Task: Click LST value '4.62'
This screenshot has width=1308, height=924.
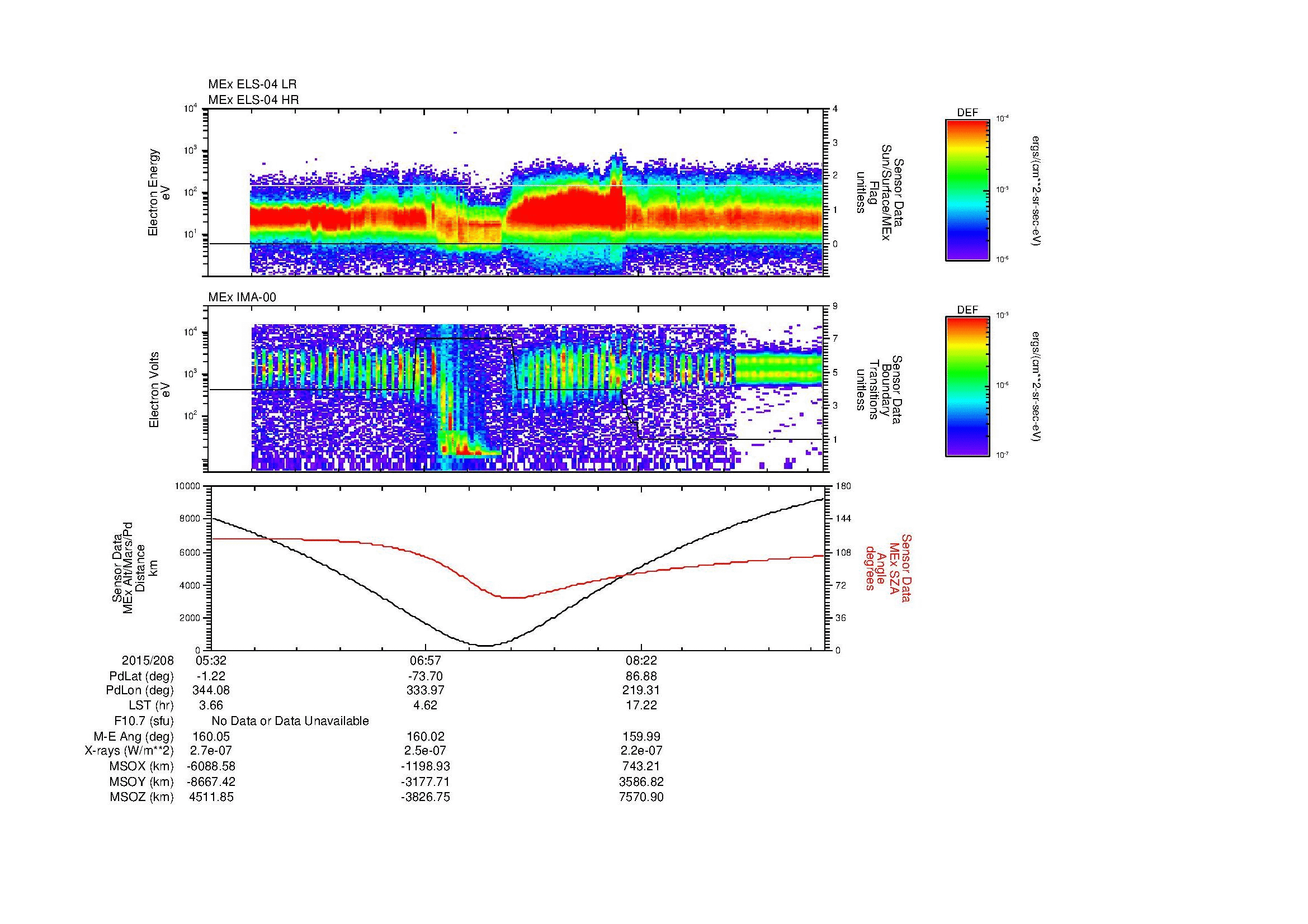Action: [426, 705]
